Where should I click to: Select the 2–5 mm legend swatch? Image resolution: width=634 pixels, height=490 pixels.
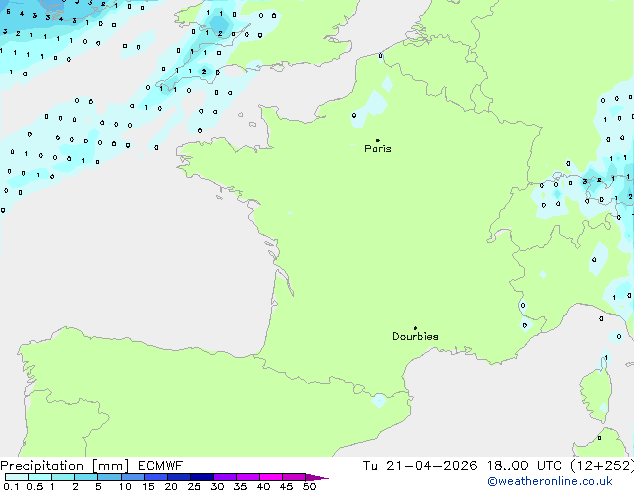pyautogui.click(x=86, y=477)
